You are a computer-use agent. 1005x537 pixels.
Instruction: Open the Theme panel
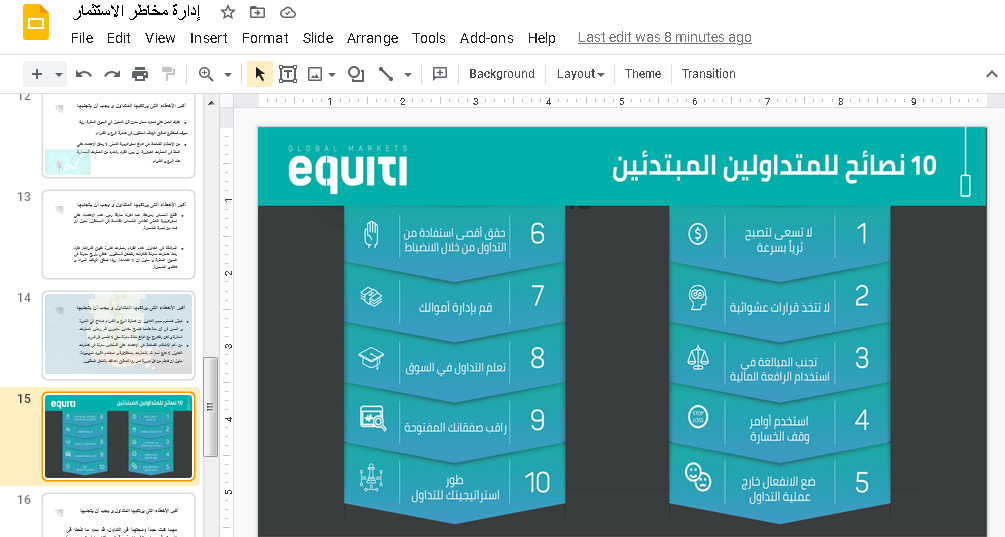tap(643, 74)
